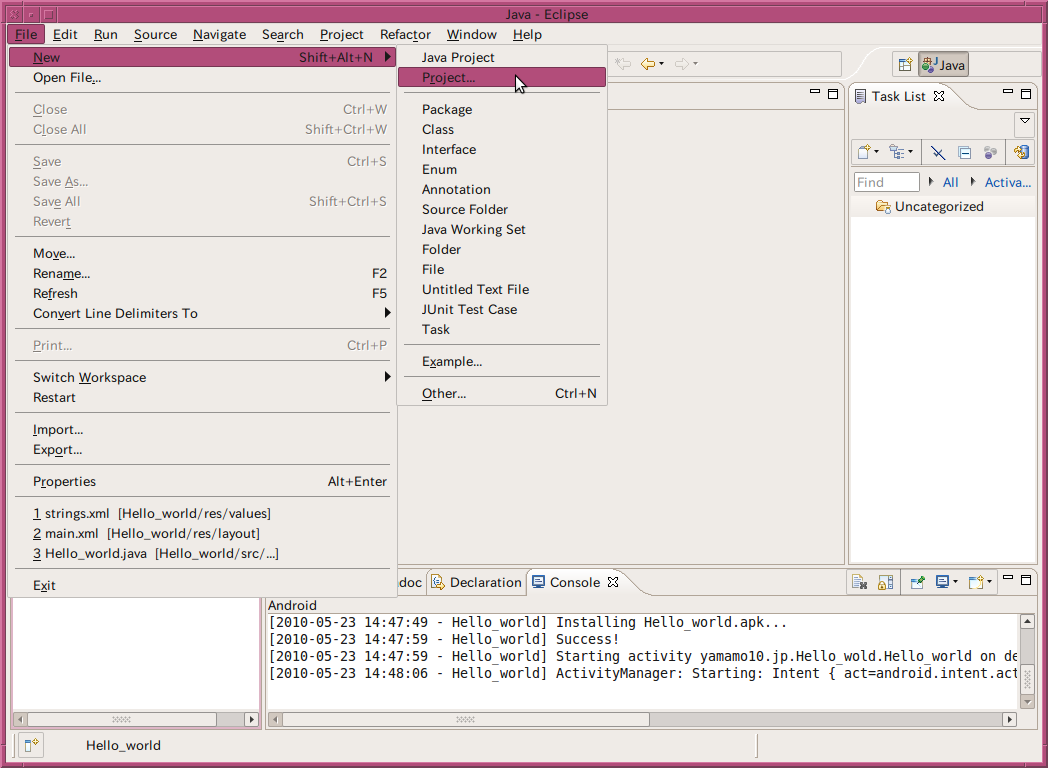Minimize the Console view panel

1008,578
